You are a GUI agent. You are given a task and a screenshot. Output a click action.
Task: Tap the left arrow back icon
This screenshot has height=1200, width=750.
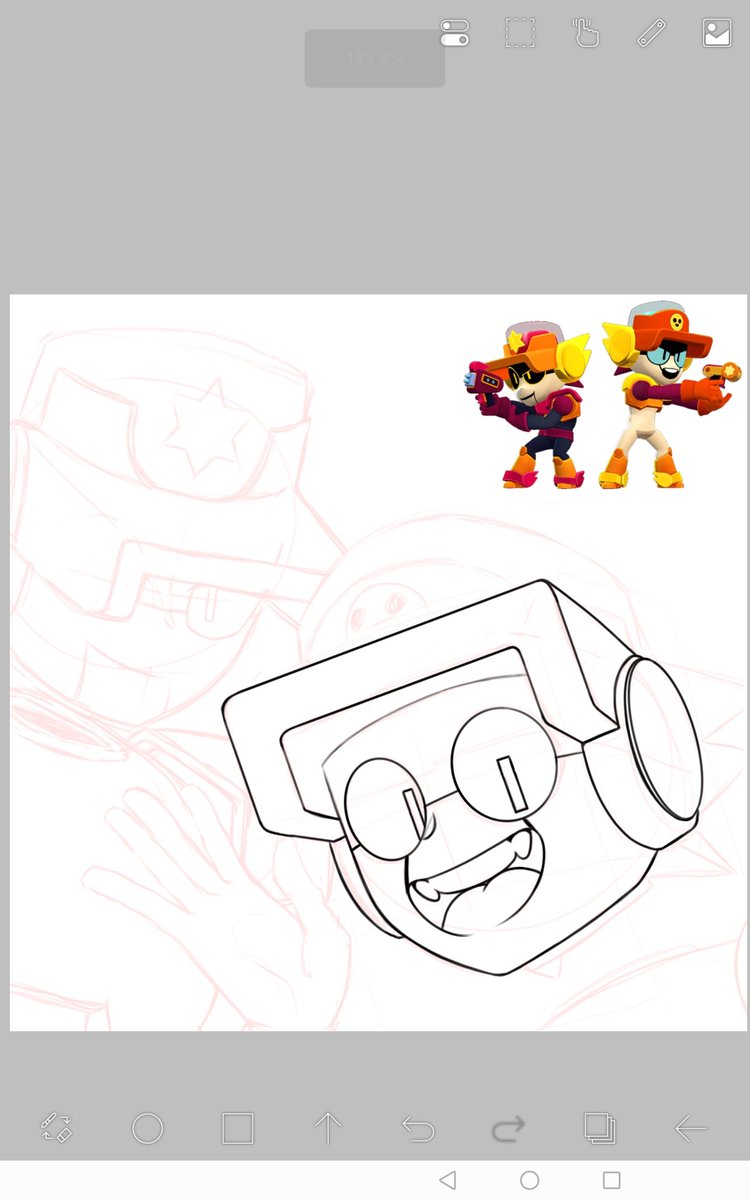(x=690, y=1129)
